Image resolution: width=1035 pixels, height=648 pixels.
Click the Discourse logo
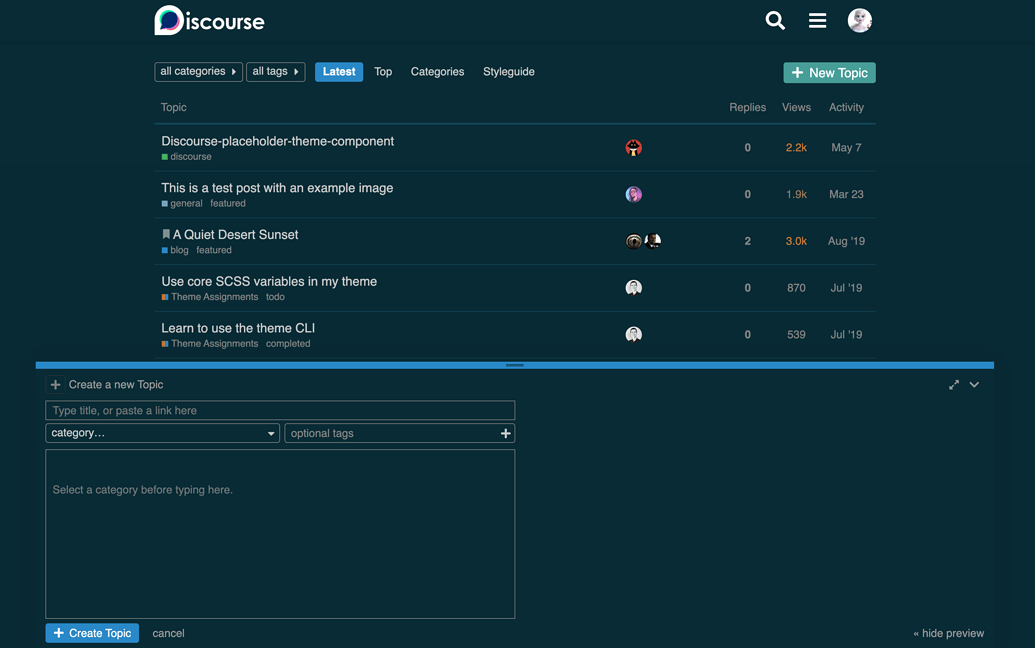pyautogui.click(x=210, y=21)
